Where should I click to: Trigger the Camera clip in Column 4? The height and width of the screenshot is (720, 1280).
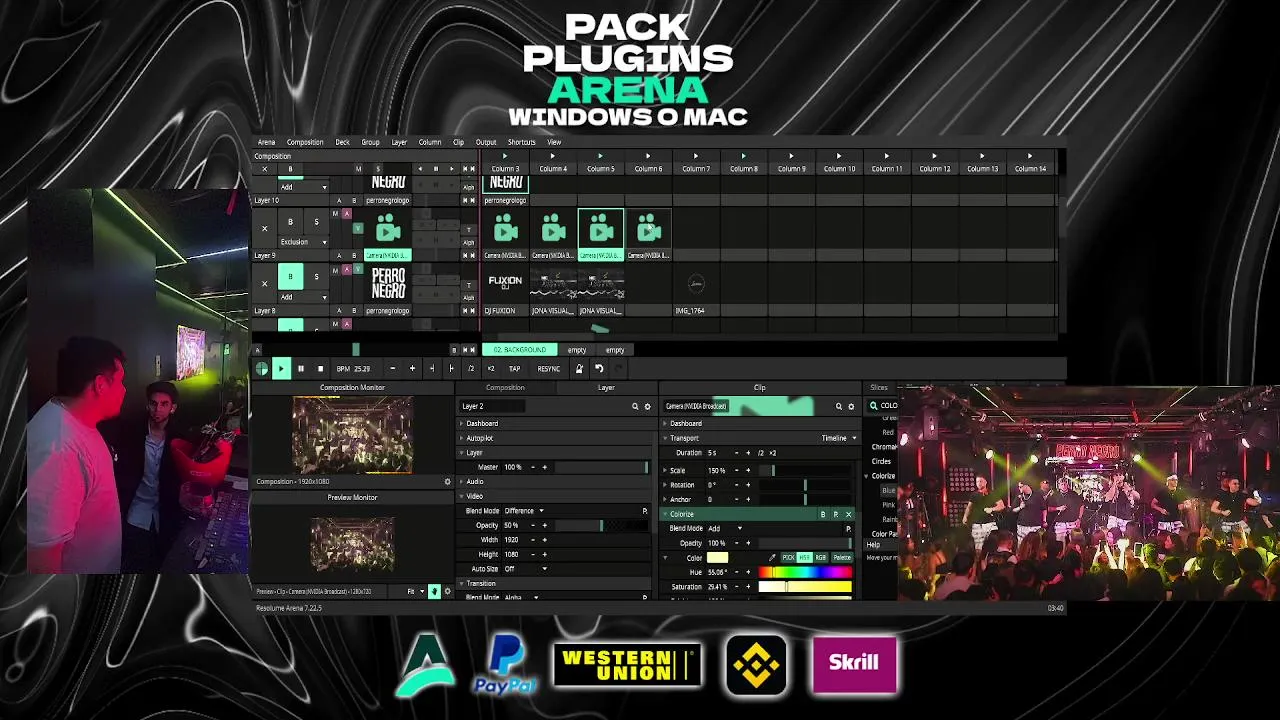click(553, 230)
